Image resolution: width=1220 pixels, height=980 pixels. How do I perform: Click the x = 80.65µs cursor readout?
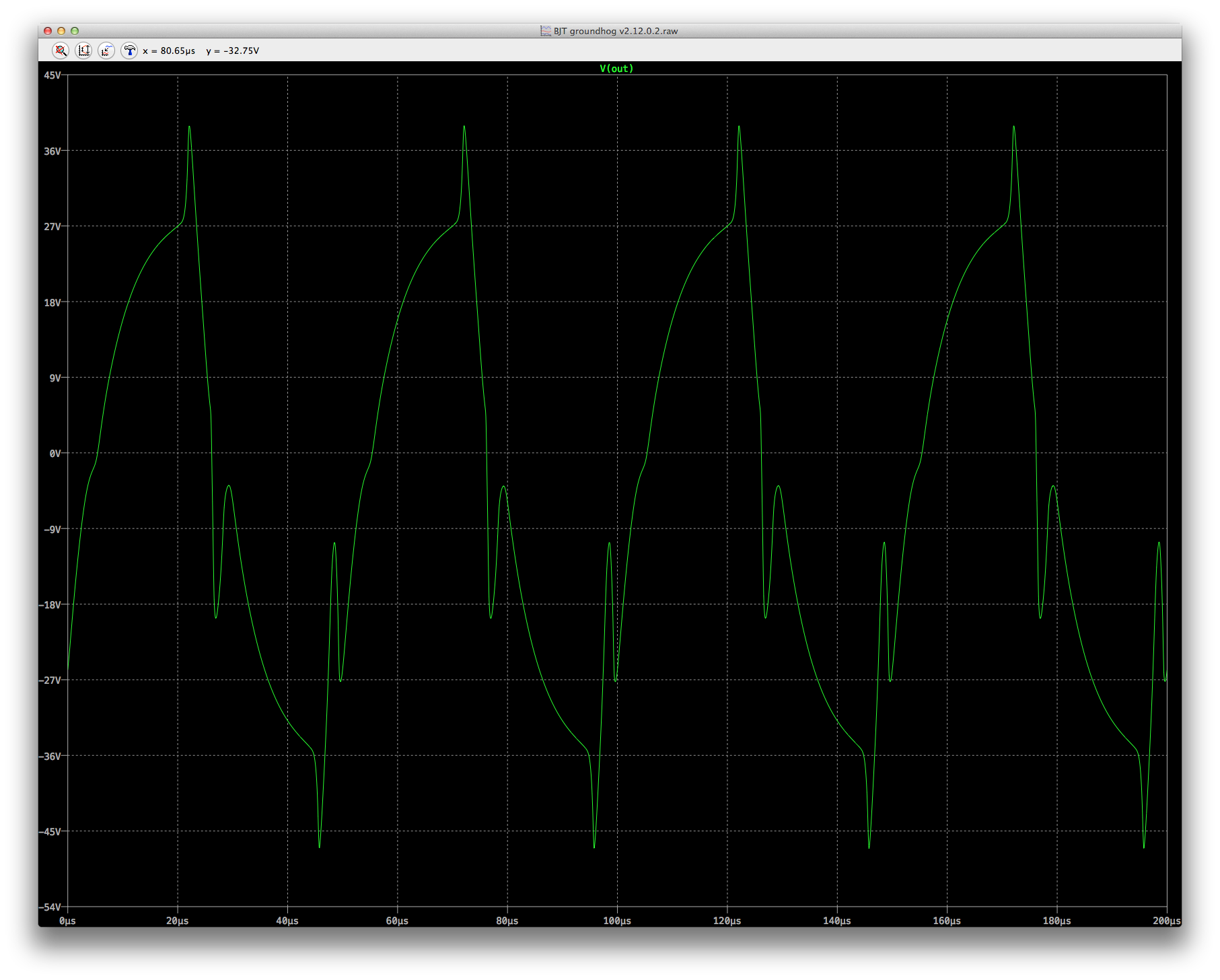coord(169,51)
